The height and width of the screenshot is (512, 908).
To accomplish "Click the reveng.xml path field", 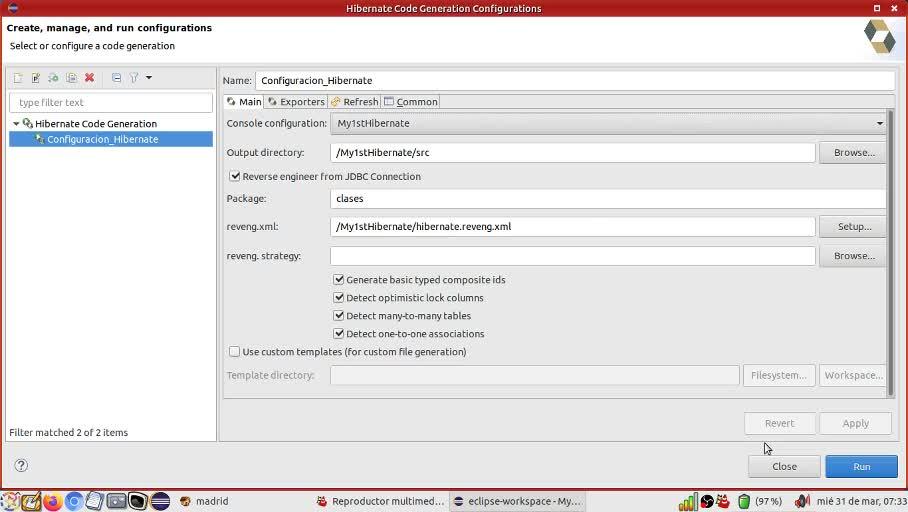I will point(572,226).
